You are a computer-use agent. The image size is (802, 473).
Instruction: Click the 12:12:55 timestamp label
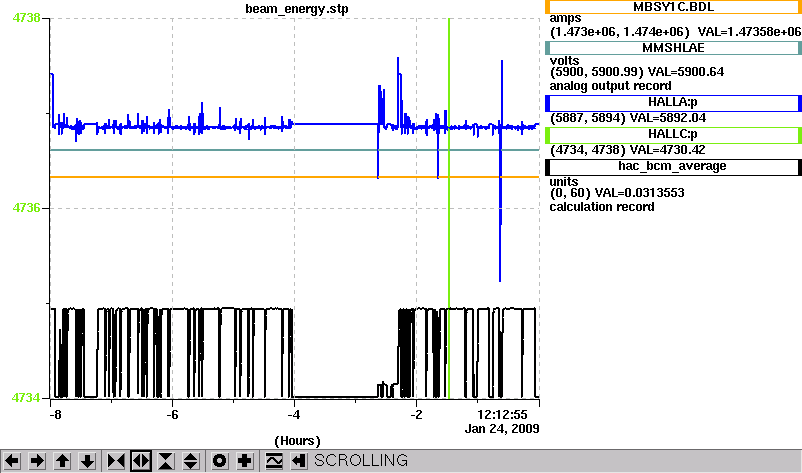pos(502,415)
